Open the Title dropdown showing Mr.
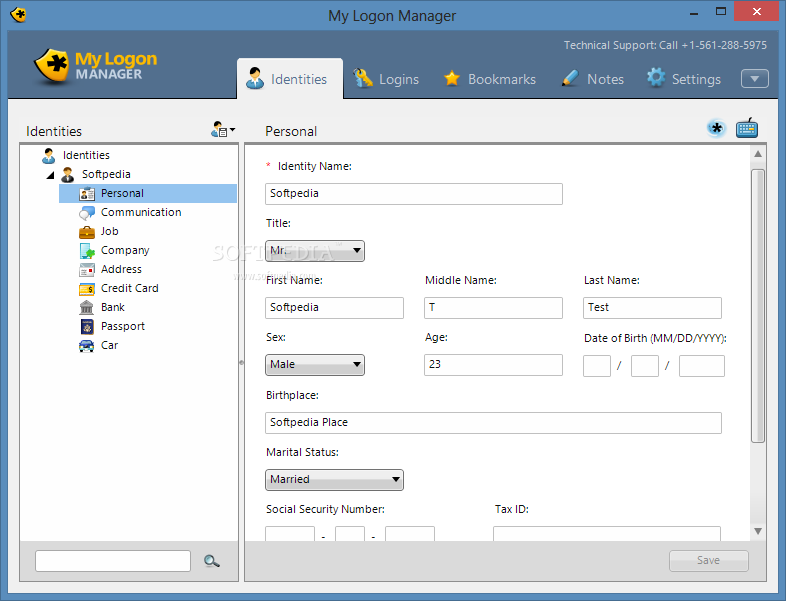Screen dimensions: 786x601 pyautogui.click(x=315, y=251)
